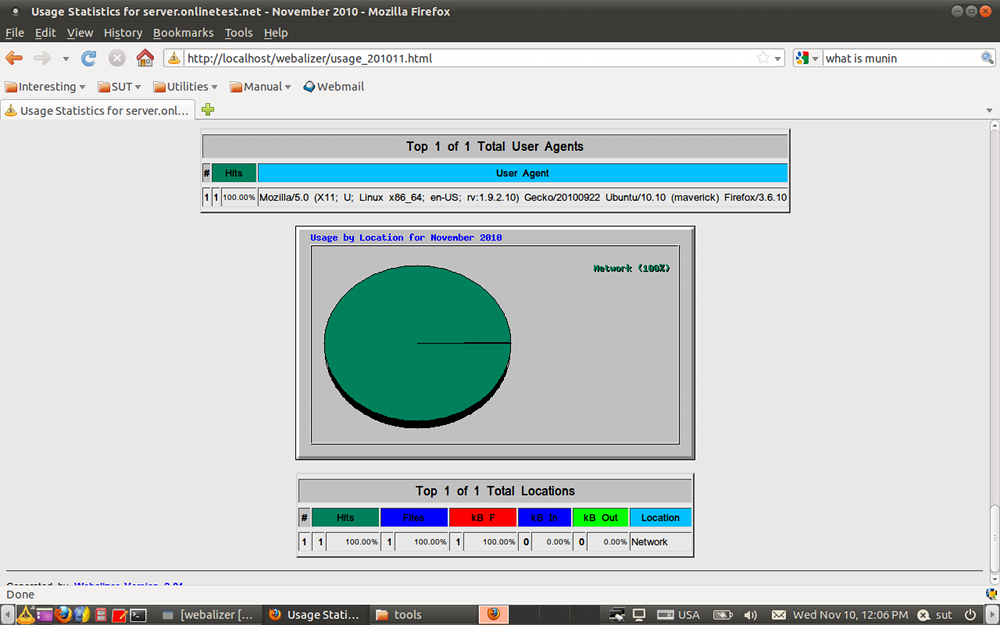
Task: Open a new tab with the plus icon
Action: point(208,110)
